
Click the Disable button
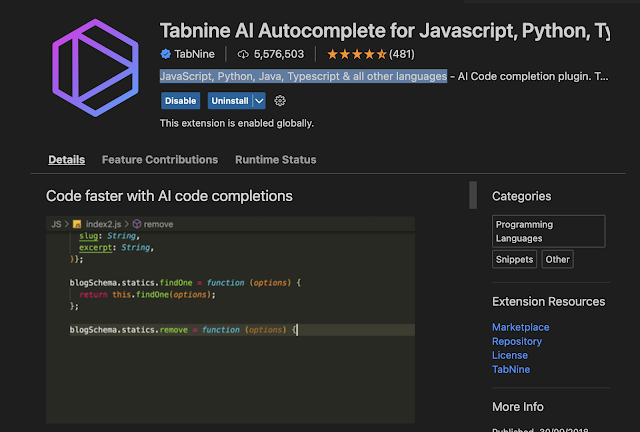click(x=180, y=101)
